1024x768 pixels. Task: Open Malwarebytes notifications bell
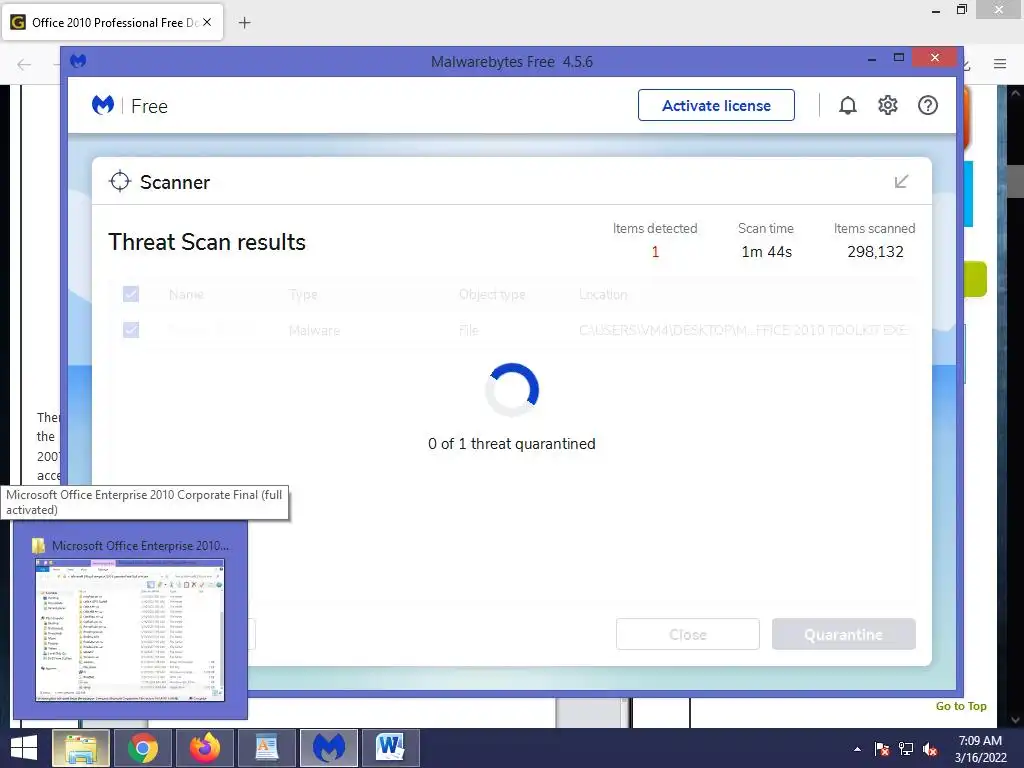tap(847, 105)
